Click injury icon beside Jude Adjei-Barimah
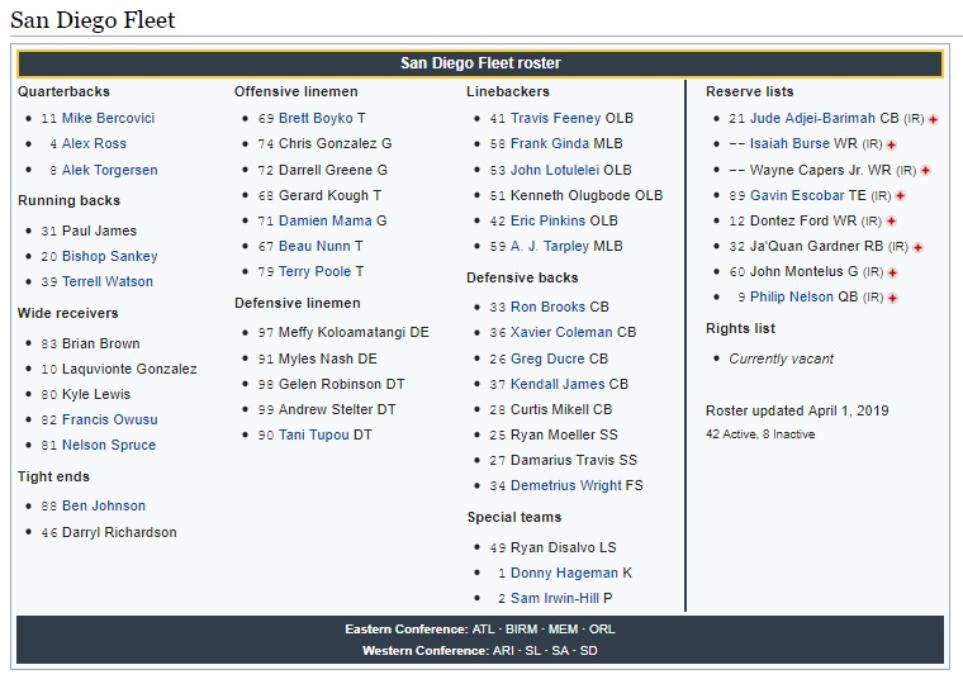 click(x=933, y=119)
